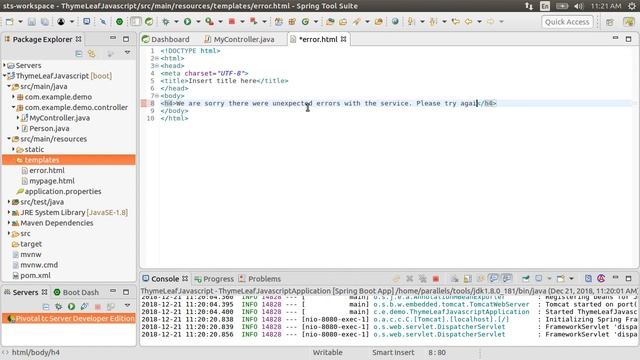Click the Save toolbar icon
640x360 pixels.
(x=31, y=22)
